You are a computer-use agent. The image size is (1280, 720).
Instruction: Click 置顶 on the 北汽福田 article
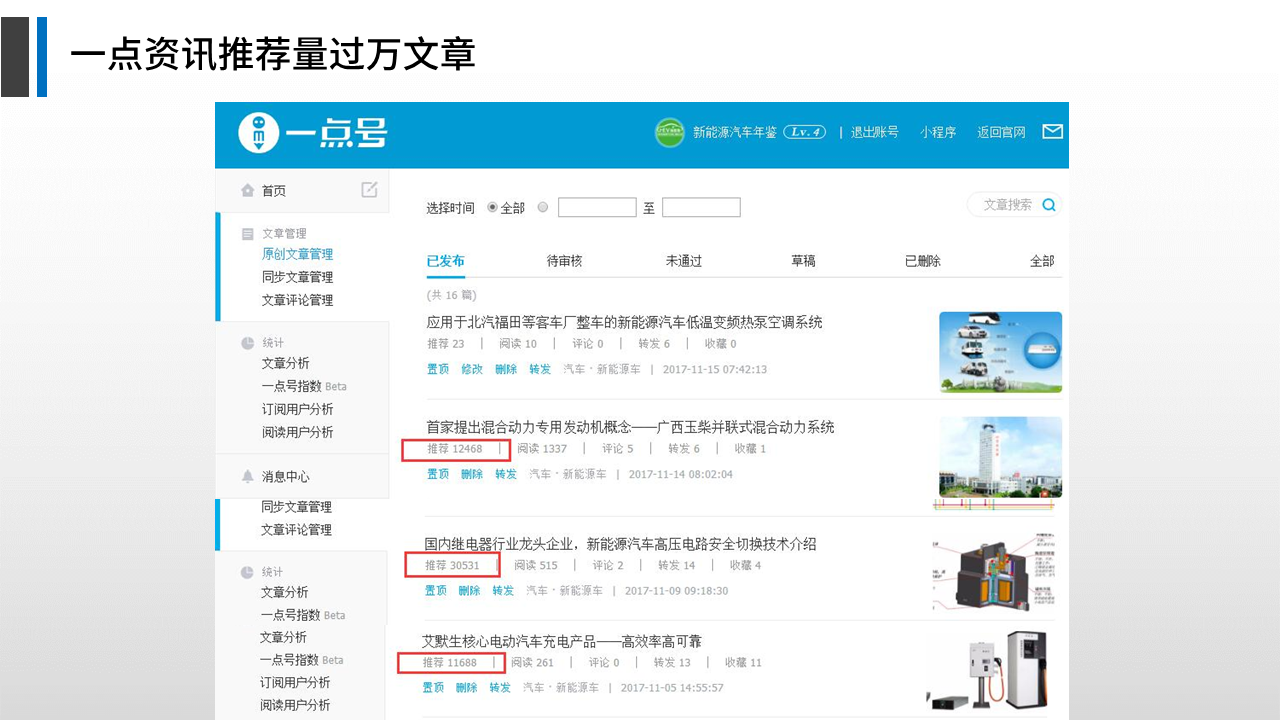[438, 369]
